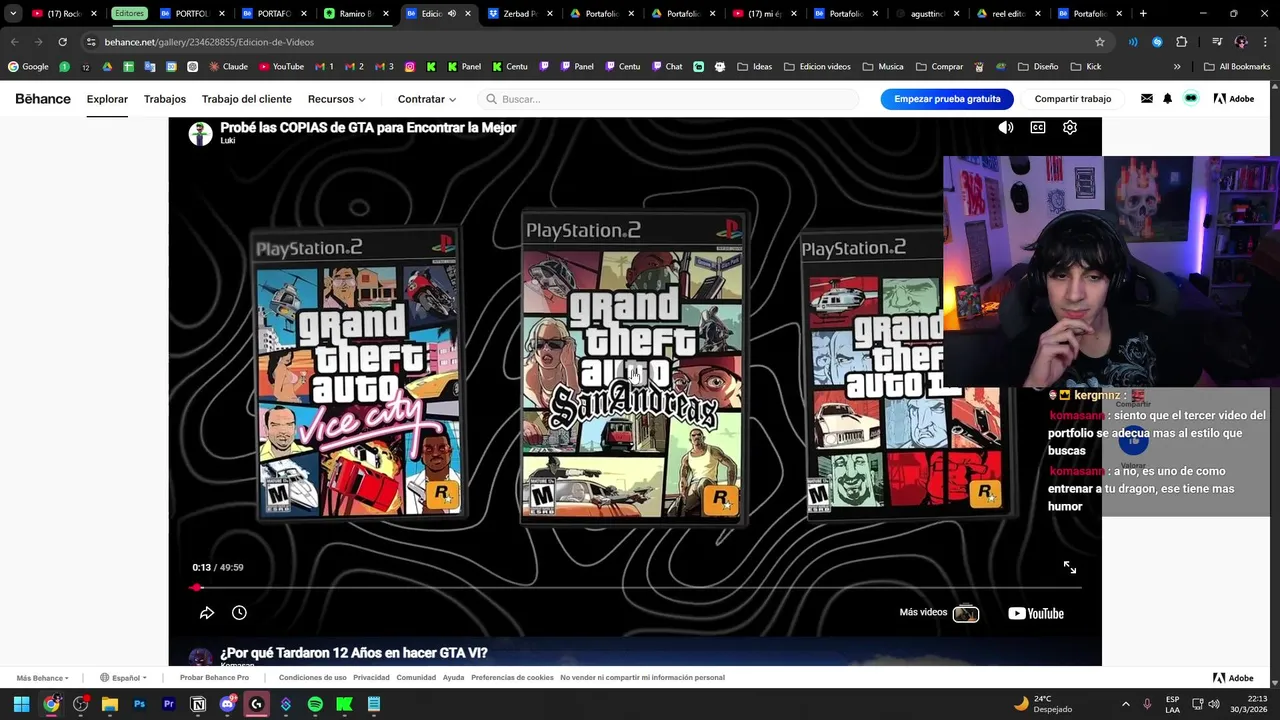1280x720 pixels.
Task: Open the video title Probé las COPIAS de GTA
Action: 368,127
